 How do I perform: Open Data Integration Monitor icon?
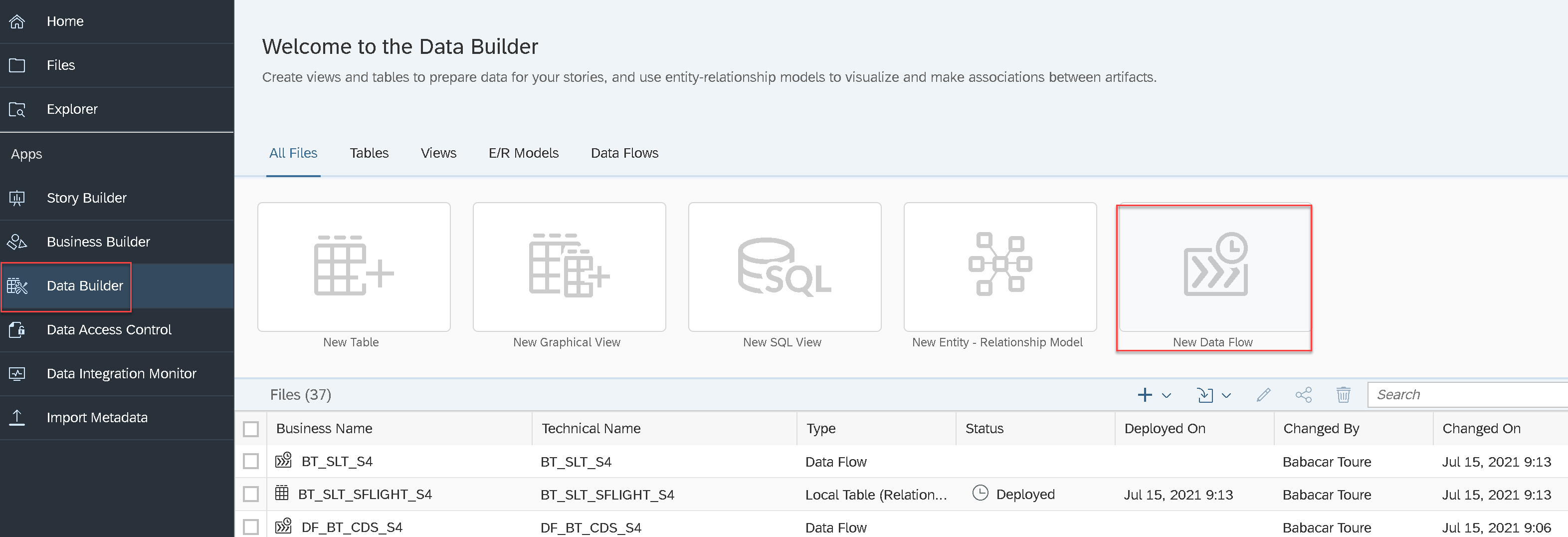point(17,373)
